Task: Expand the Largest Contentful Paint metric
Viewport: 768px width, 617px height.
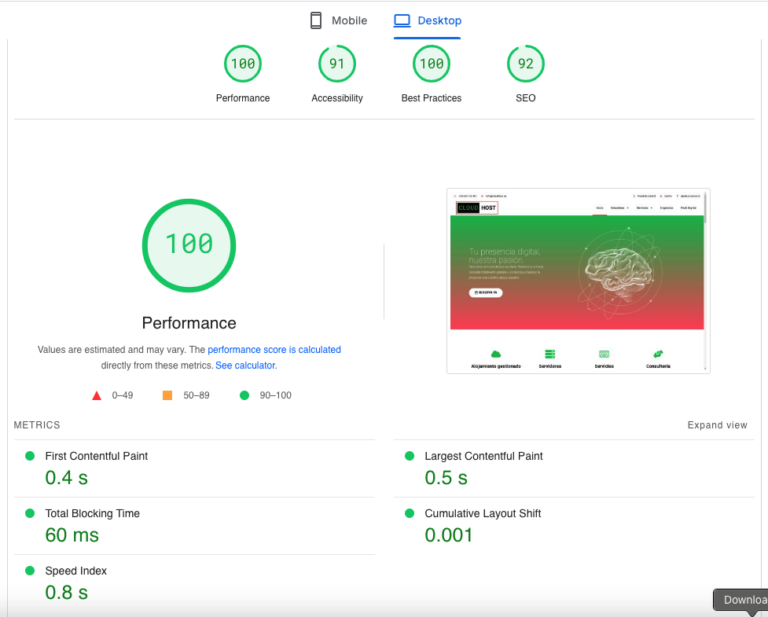Action: (x=483, y=456)
